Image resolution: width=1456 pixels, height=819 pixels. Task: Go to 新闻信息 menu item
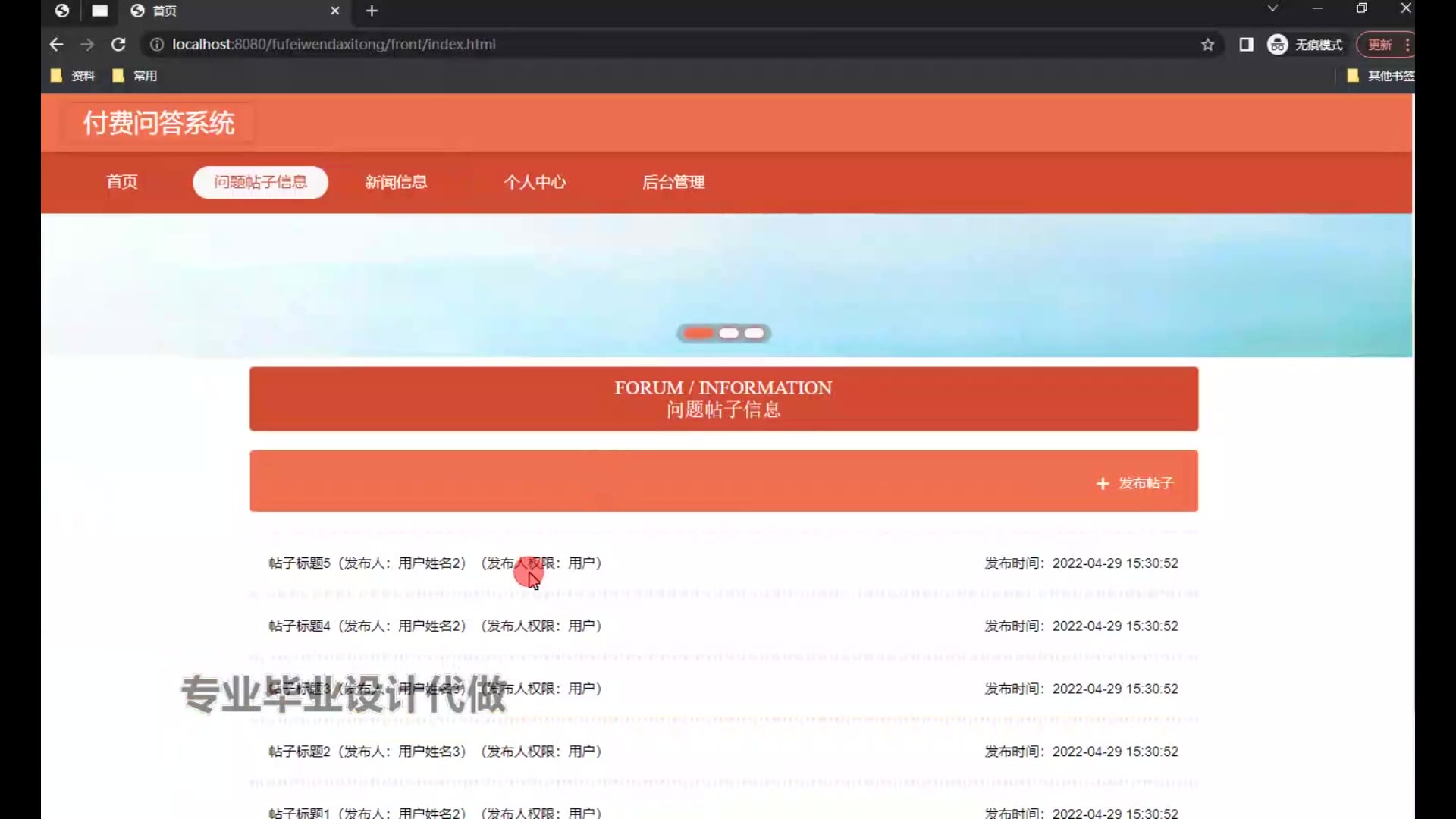point(396,182)
